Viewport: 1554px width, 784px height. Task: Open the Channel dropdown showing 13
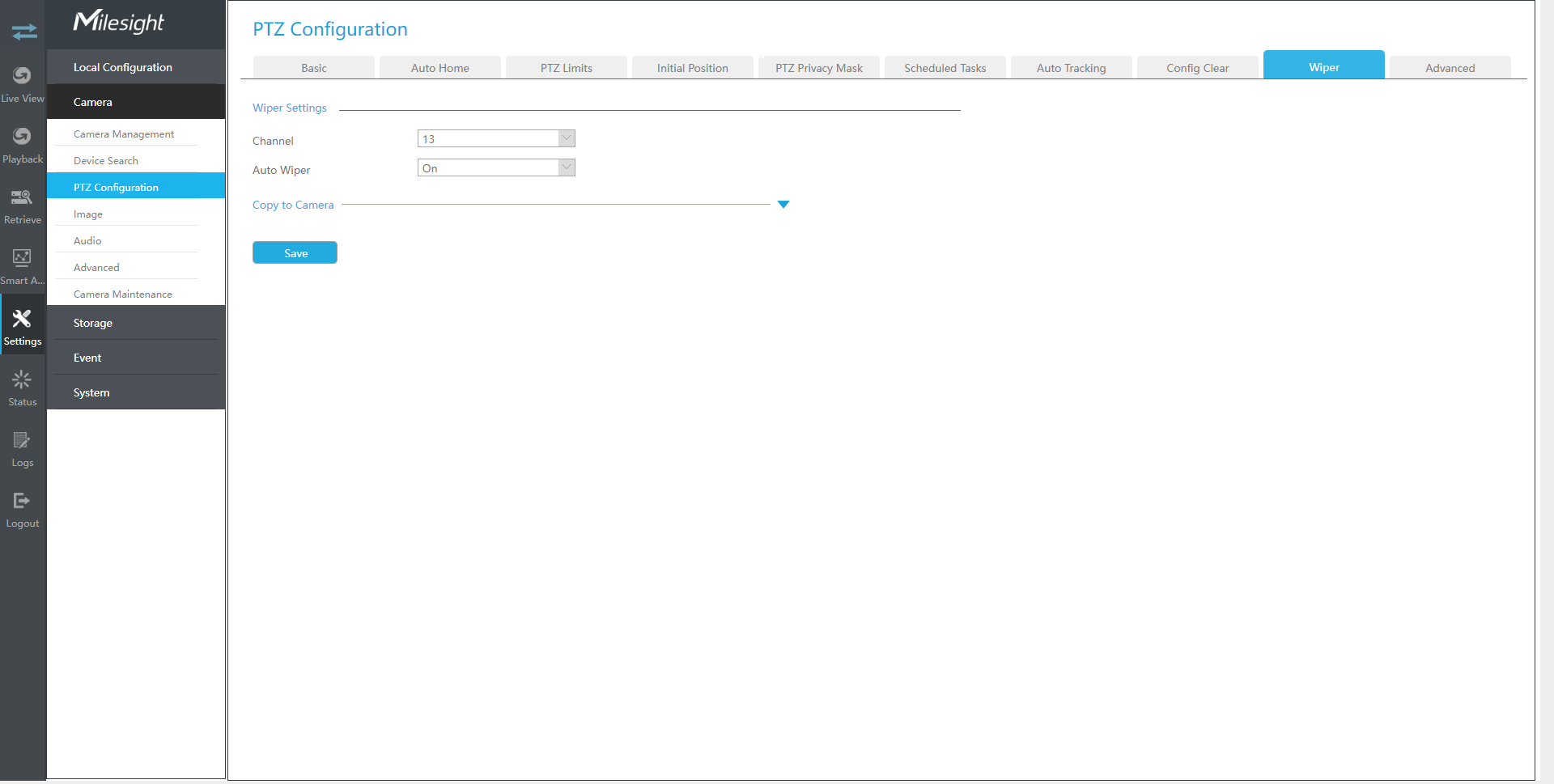pos(496,138)
